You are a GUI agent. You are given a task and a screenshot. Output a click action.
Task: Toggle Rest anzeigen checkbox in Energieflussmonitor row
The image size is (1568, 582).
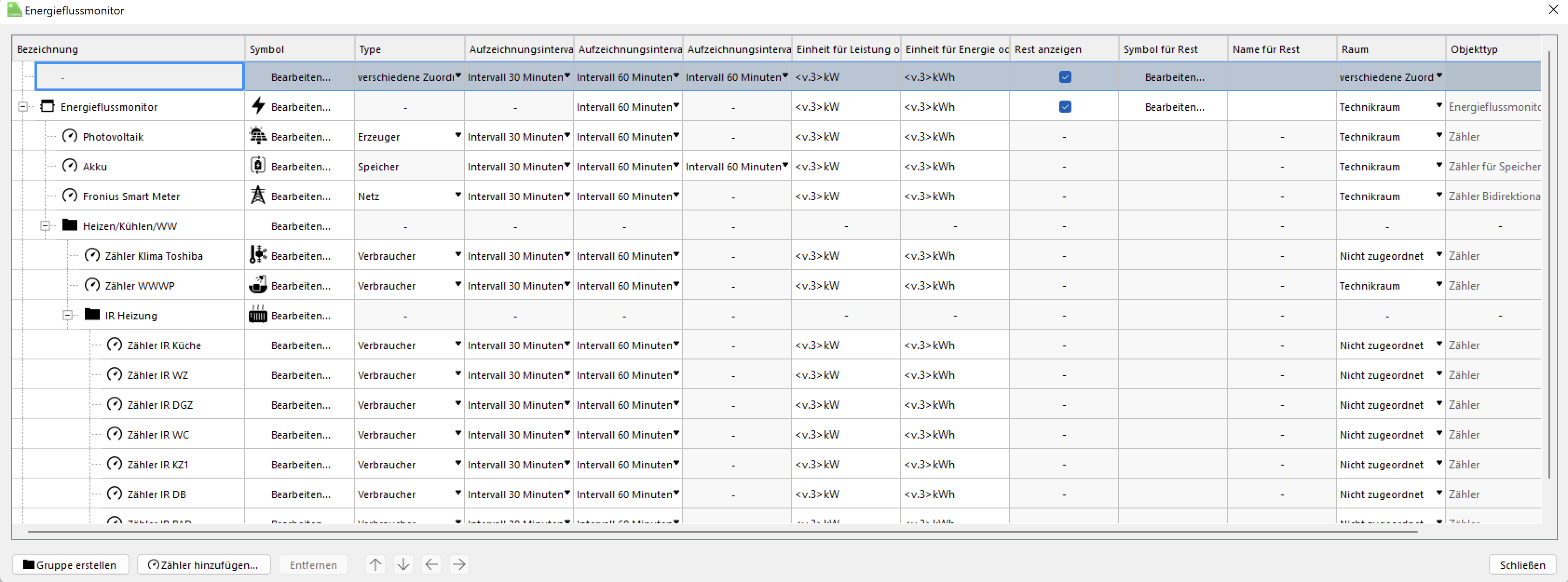pyautogui.click(x=1064, y=107)
